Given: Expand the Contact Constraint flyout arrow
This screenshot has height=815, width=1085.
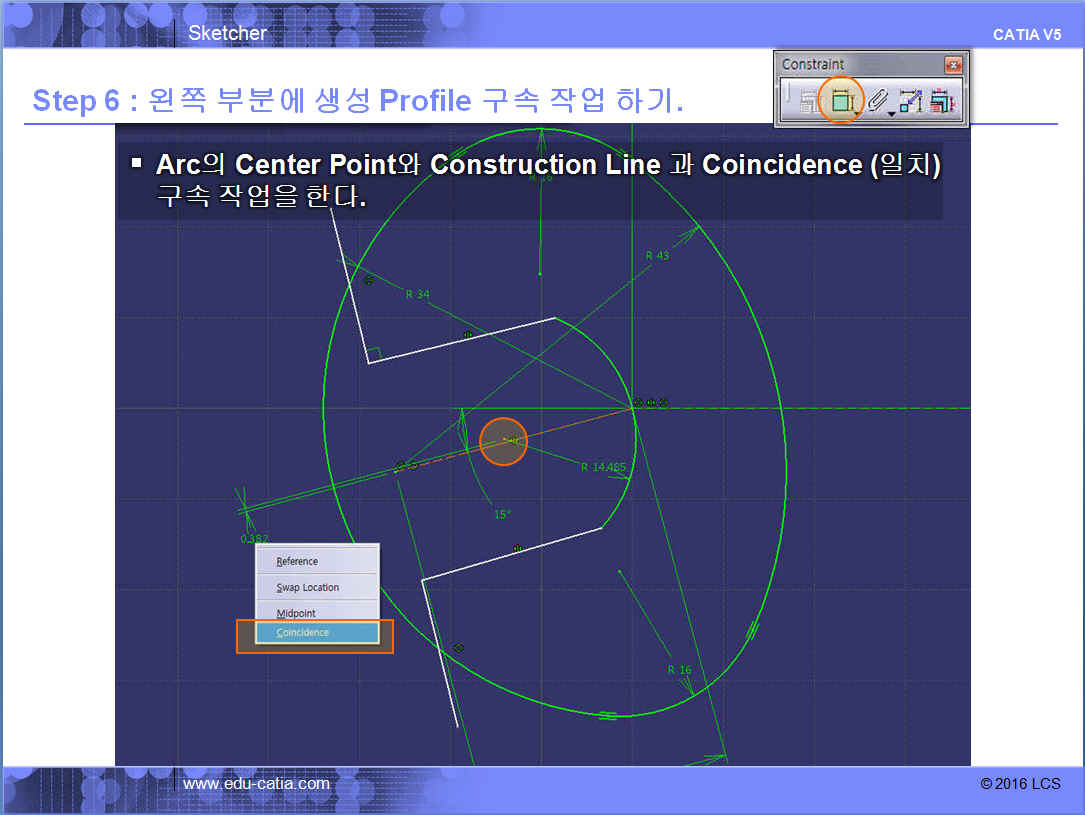Looking at the screenshot, I should pos(891,114).
